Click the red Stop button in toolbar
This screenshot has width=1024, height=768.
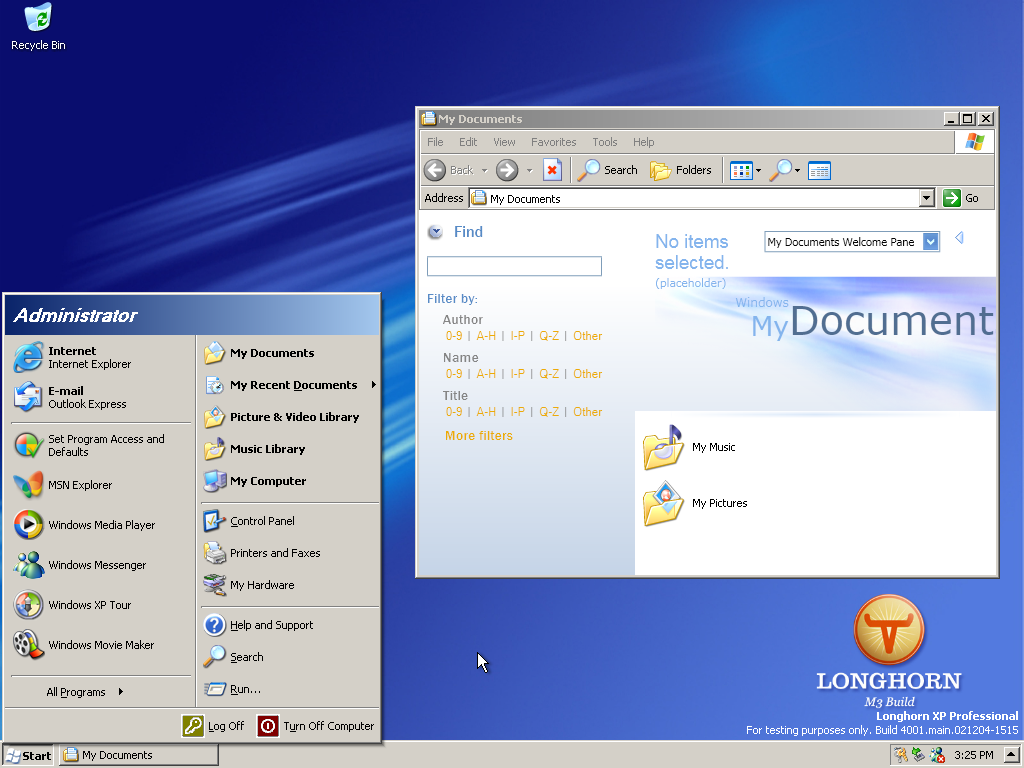(552, 170)
